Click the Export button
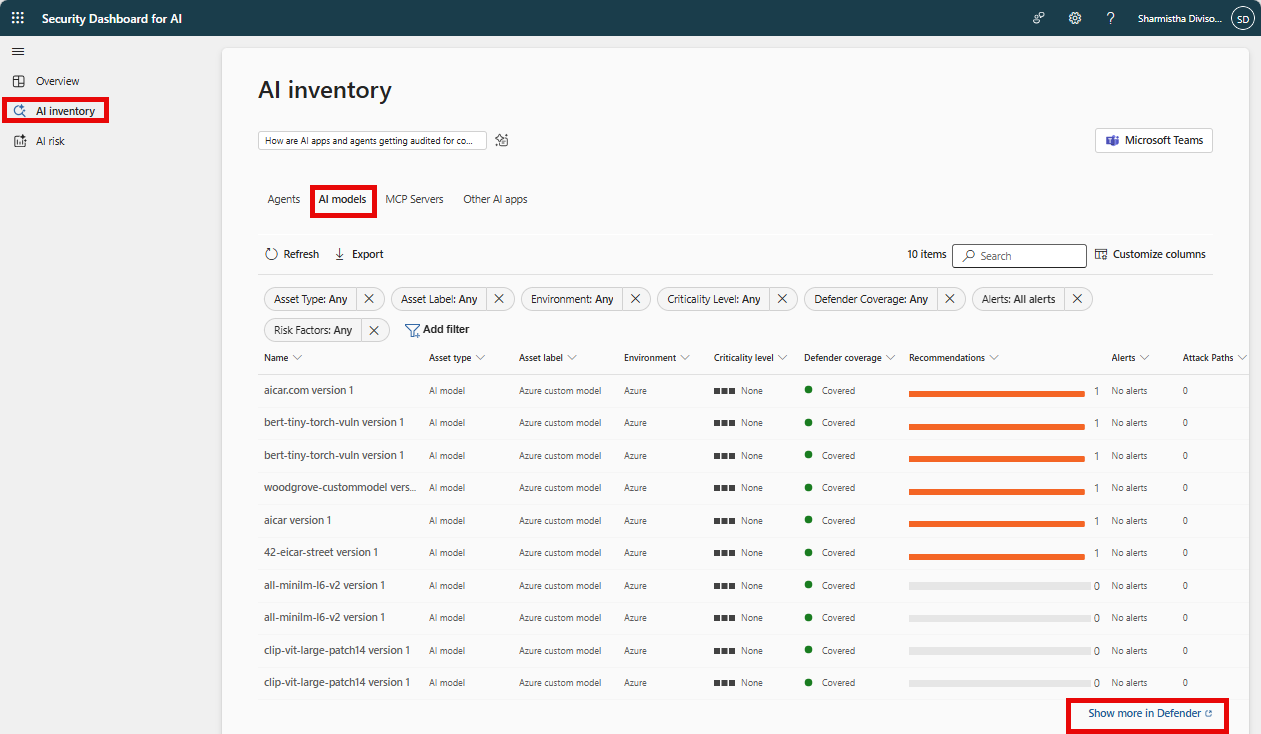Viewport: 1261px width, 734px height. click(359, 254)
